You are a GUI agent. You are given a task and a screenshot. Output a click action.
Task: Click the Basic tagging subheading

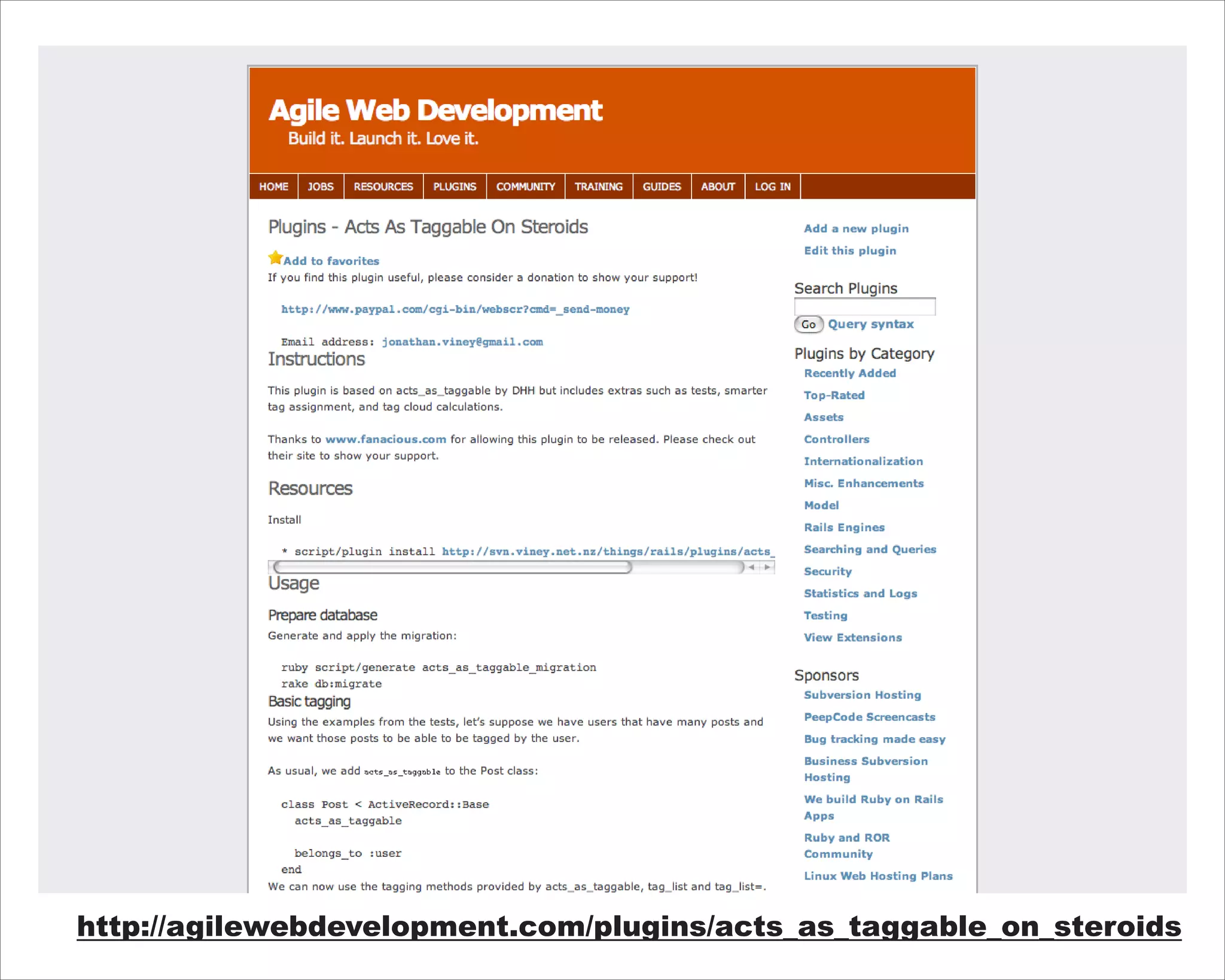[309, 701]
